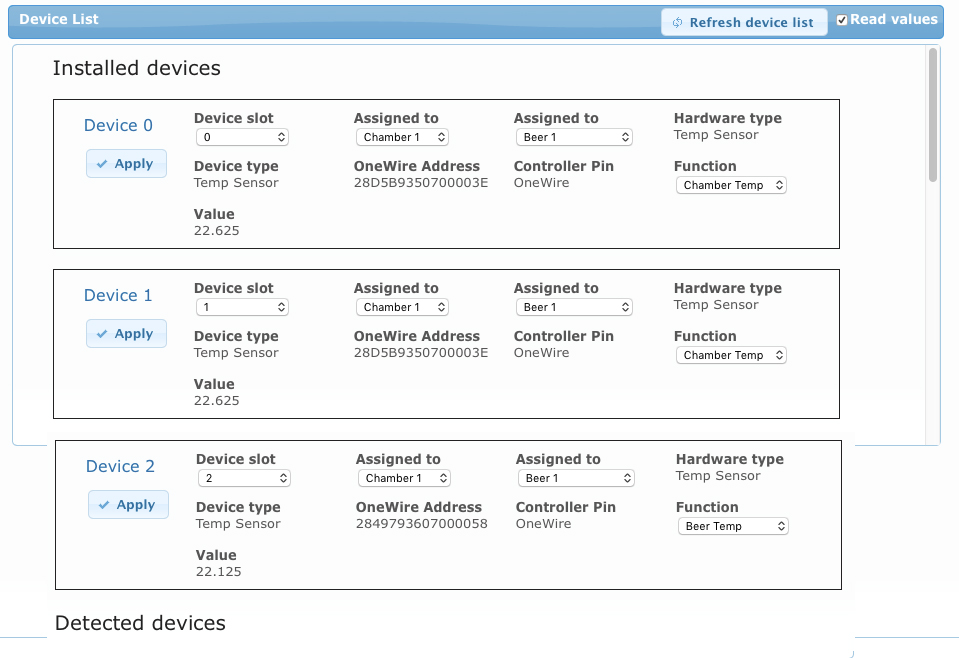Click the Device 0 heading
Screen dimensions: 959x658
(118, 125)
